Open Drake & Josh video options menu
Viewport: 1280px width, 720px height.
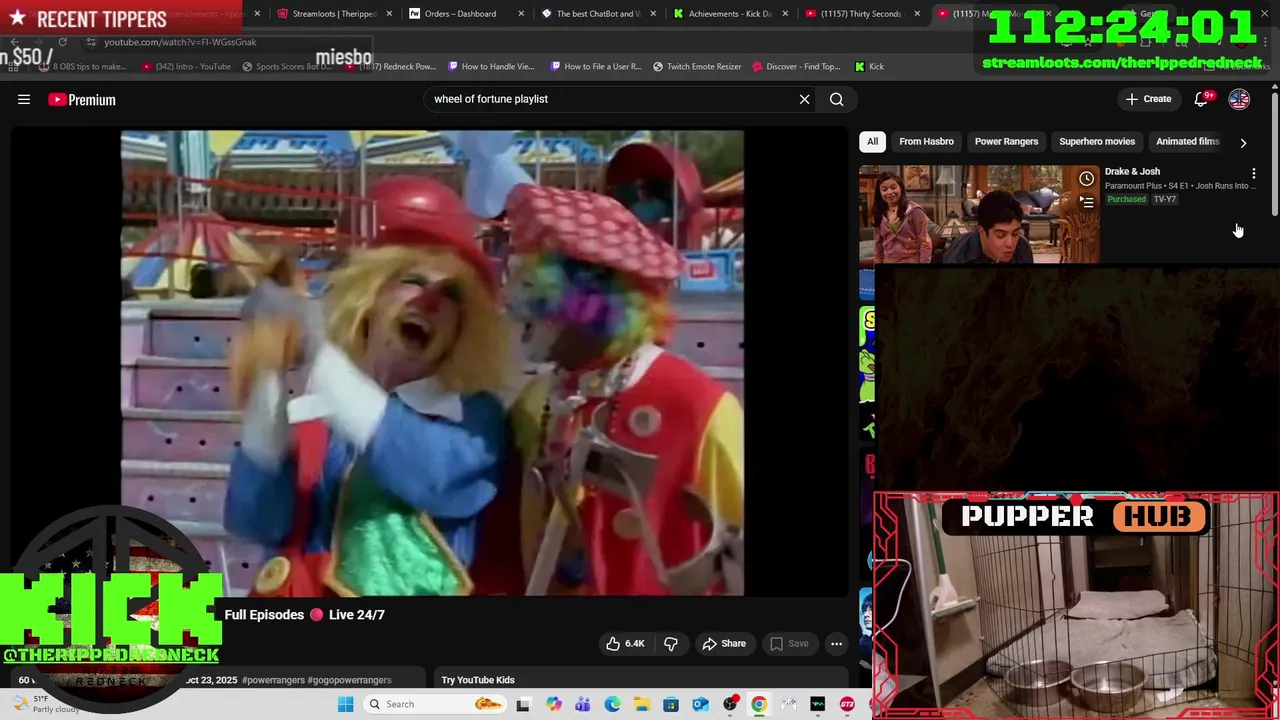pyautogui.click(x=1253, y=173)
